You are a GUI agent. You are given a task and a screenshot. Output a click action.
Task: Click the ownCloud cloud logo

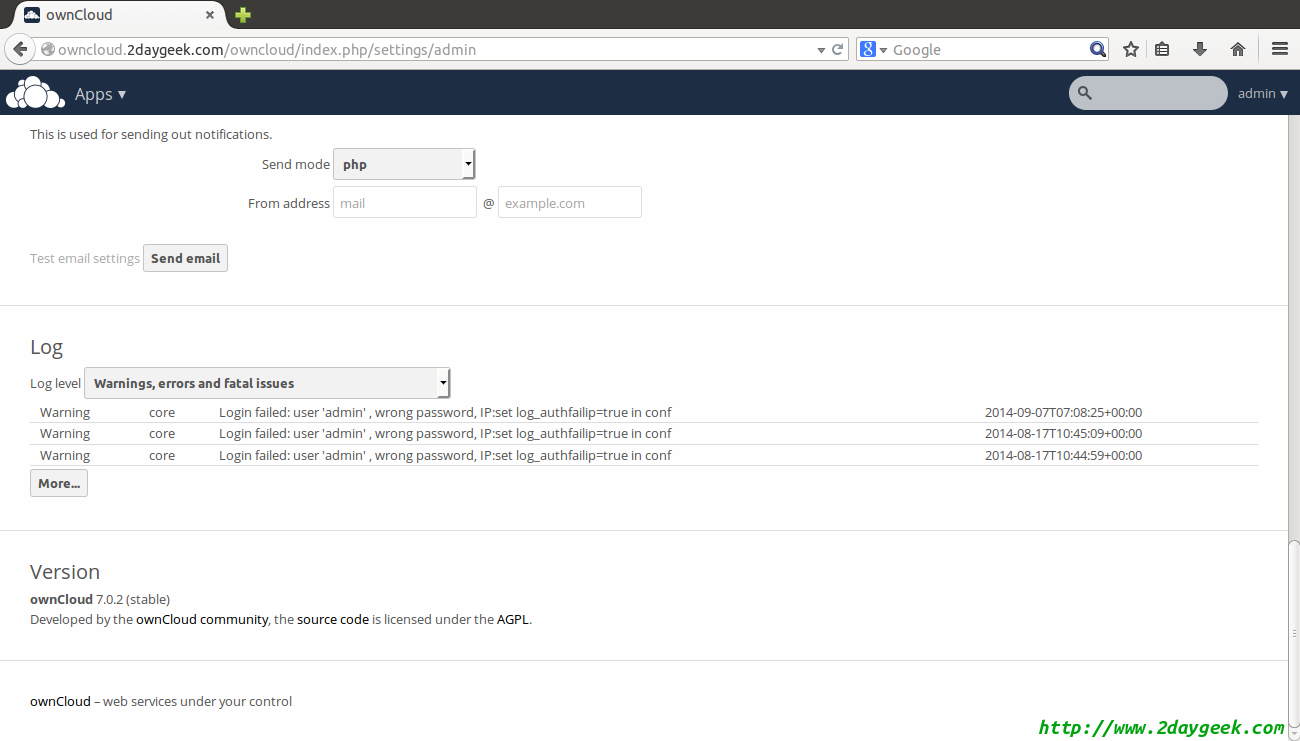[x=35, y=93]
